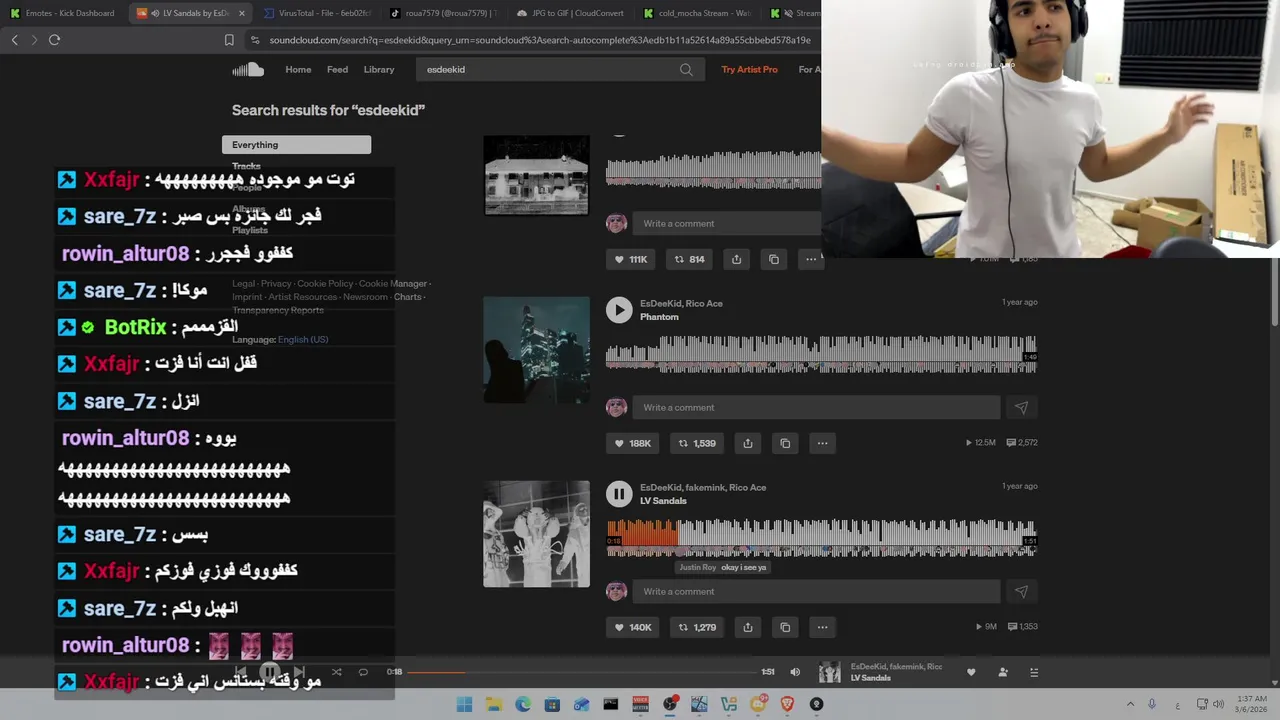Open SoundCloud Home menu
Screen dimensions: 1280x720
298,70
